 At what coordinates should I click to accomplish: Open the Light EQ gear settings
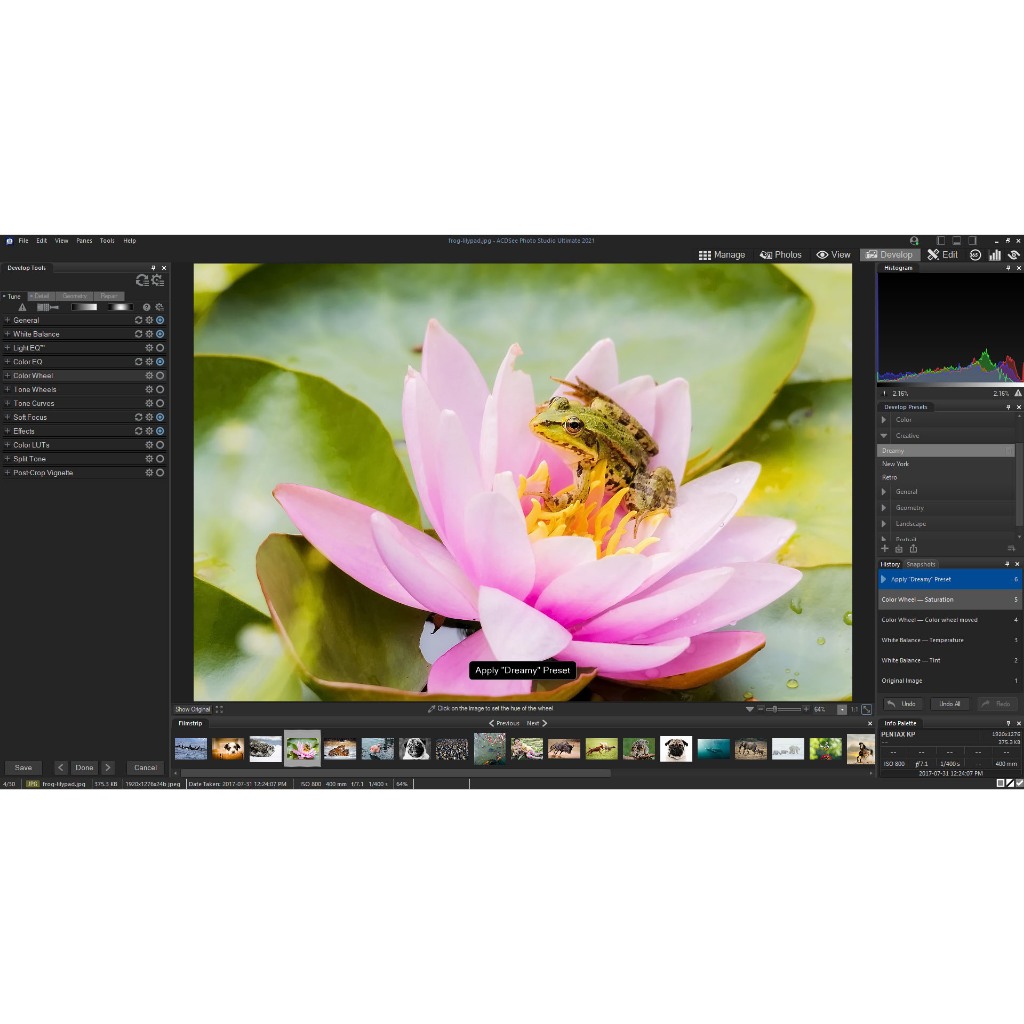point(149,348)
